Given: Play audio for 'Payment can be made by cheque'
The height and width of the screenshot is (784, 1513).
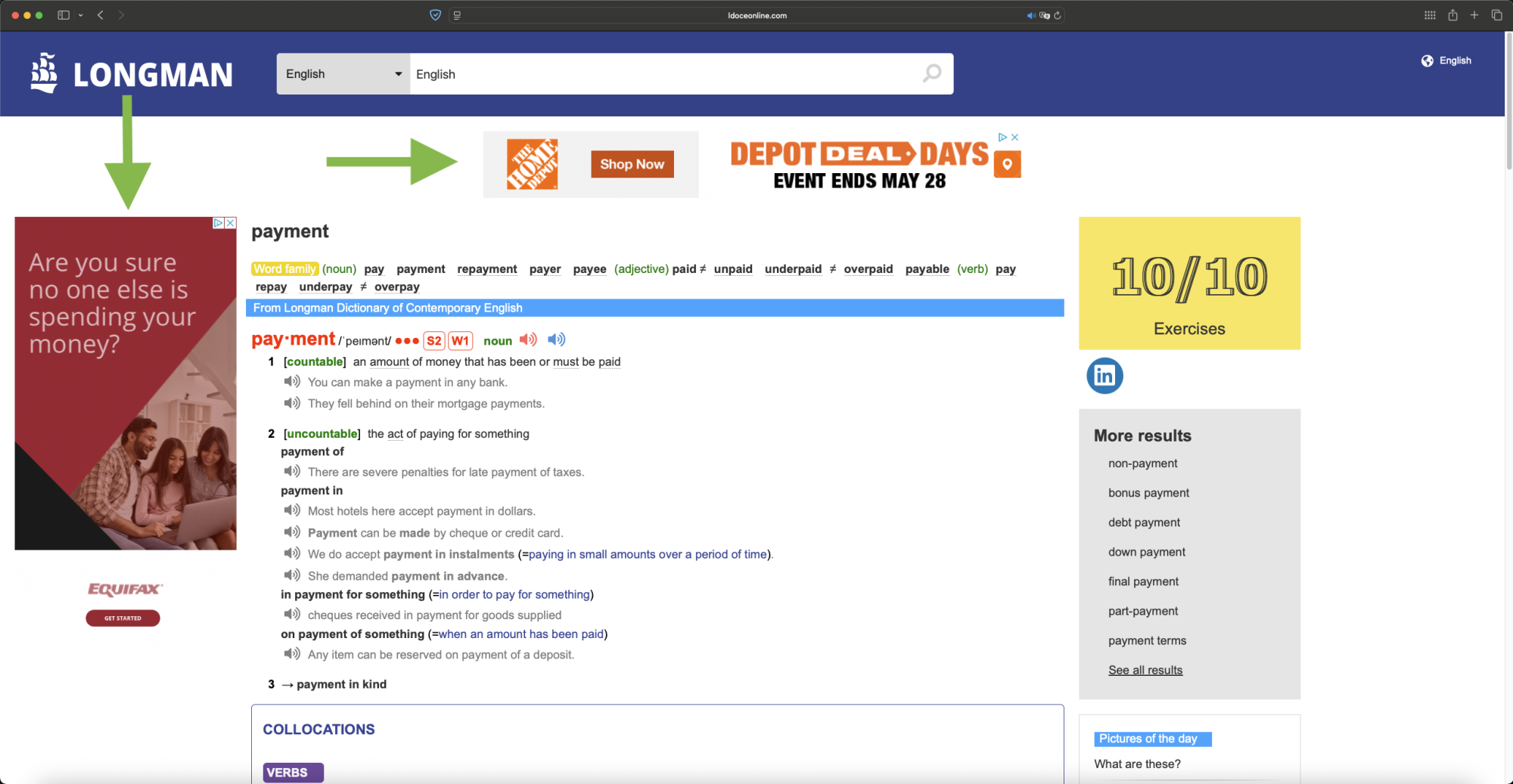Looking at the screenshot, I should [292, 532].
